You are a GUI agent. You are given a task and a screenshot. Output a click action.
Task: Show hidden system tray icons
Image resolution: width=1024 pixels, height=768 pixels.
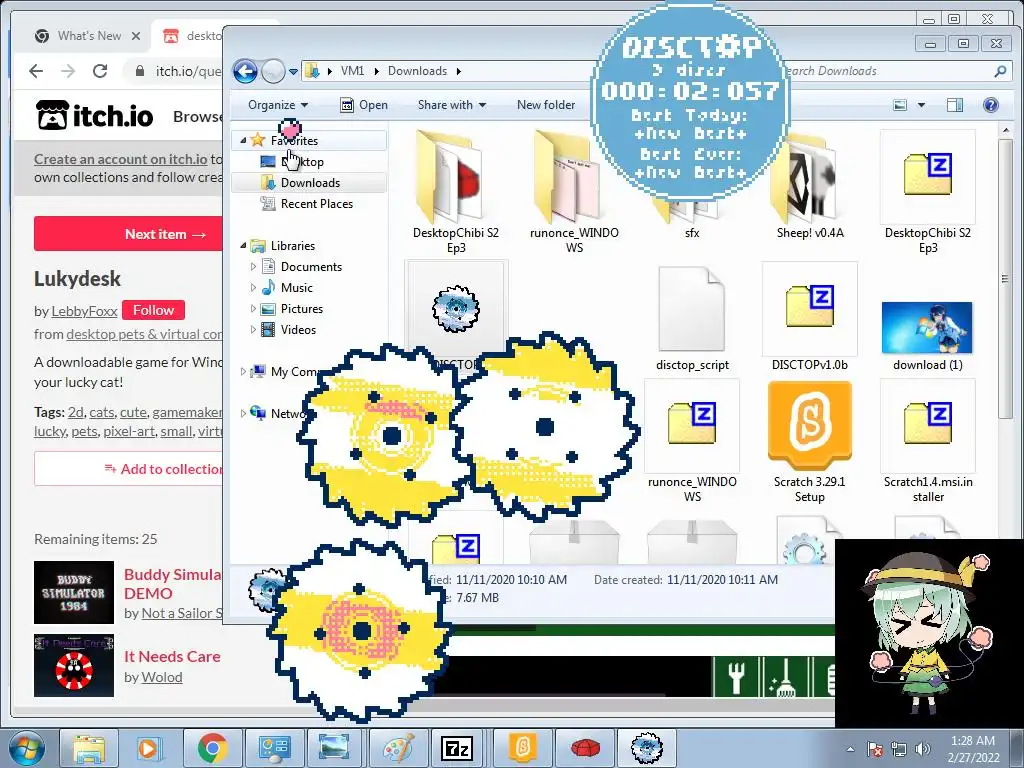pos(850,749)
